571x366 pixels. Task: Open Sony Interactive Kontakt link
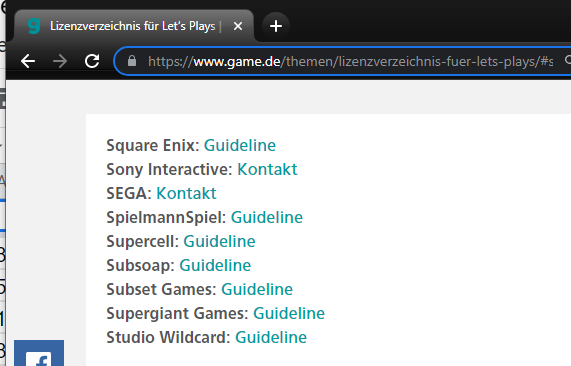(x=267, y=169)
